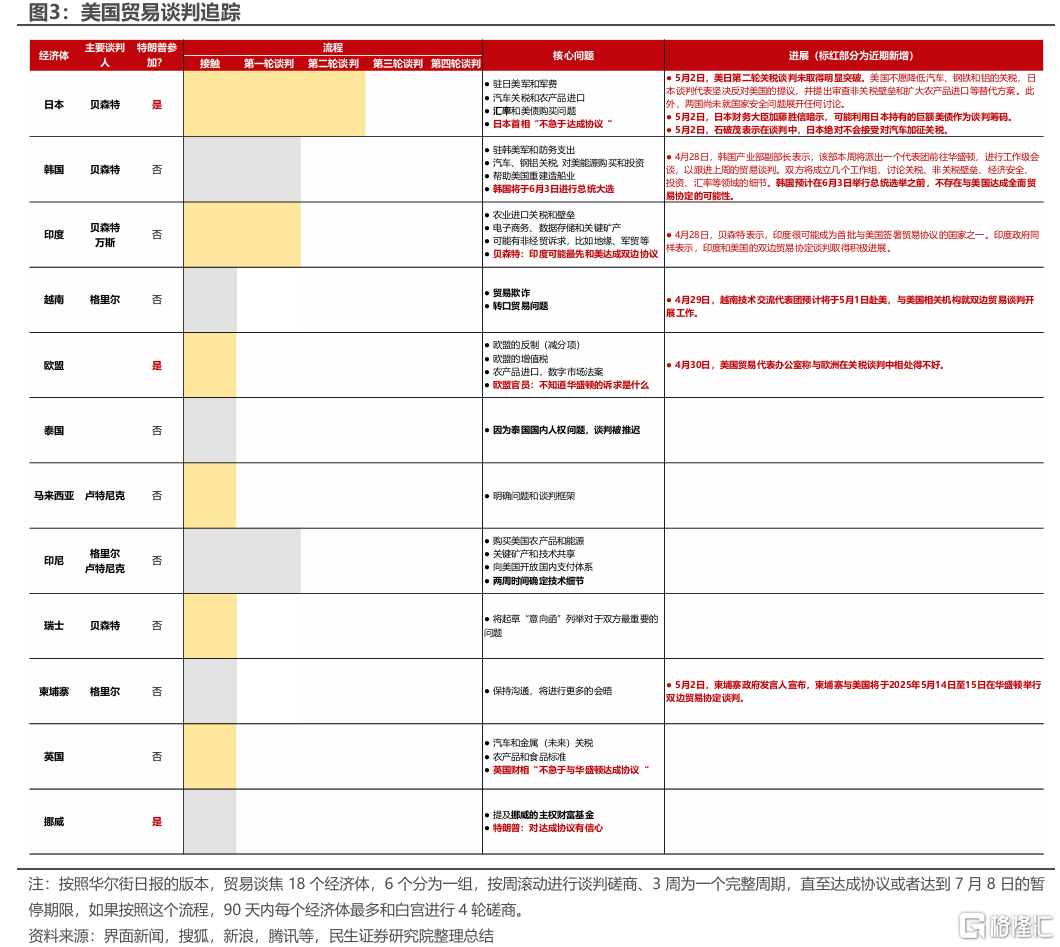
Task: Select the 柬埔寨 progress text starting "5月2日"
Action: tap(854, 691)
